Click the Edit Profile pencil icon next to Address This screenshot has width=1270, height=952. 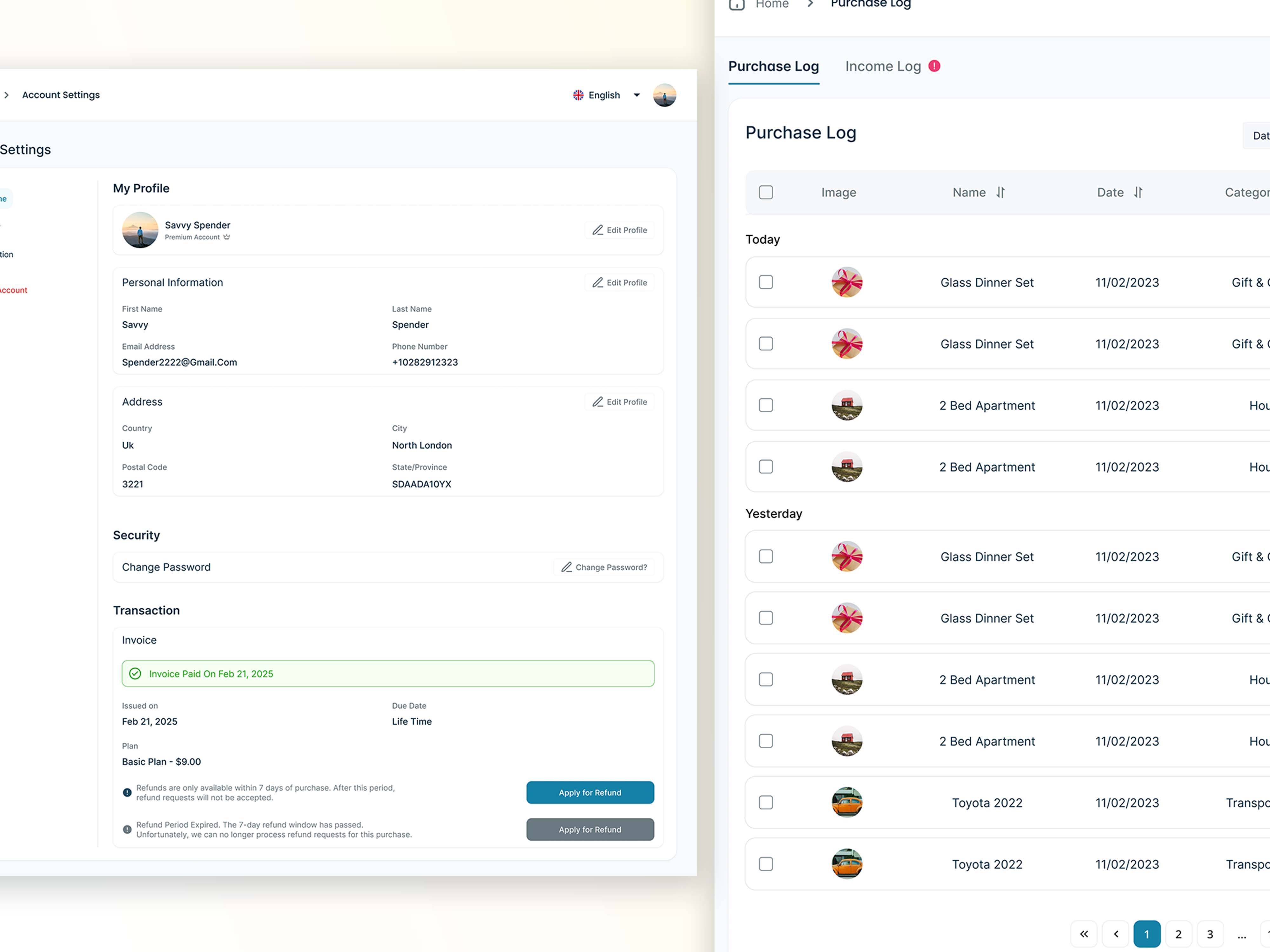(x=598, y=402)
